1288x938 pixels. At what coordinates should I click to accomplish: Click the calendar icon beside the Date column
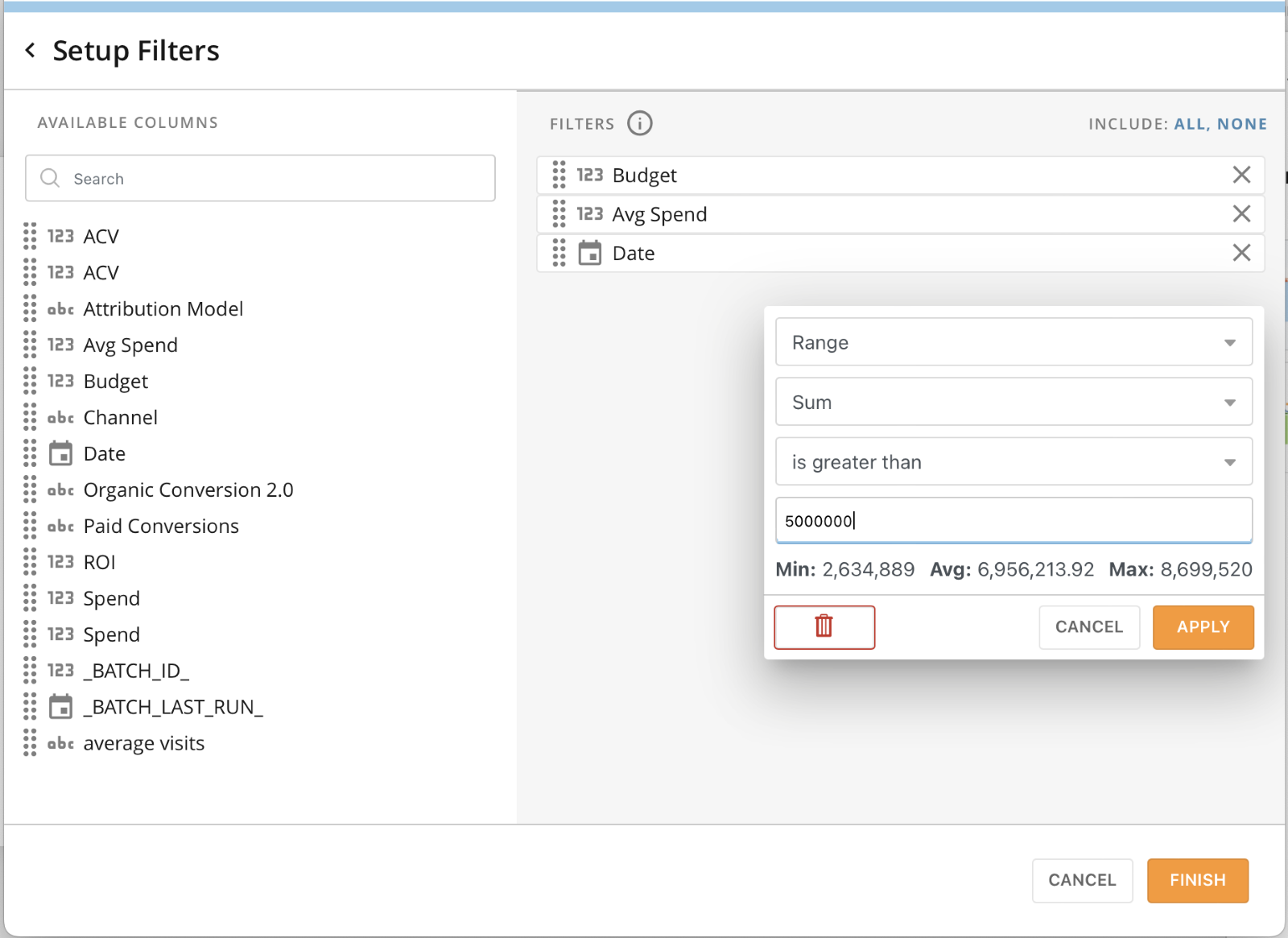(60, 453)
